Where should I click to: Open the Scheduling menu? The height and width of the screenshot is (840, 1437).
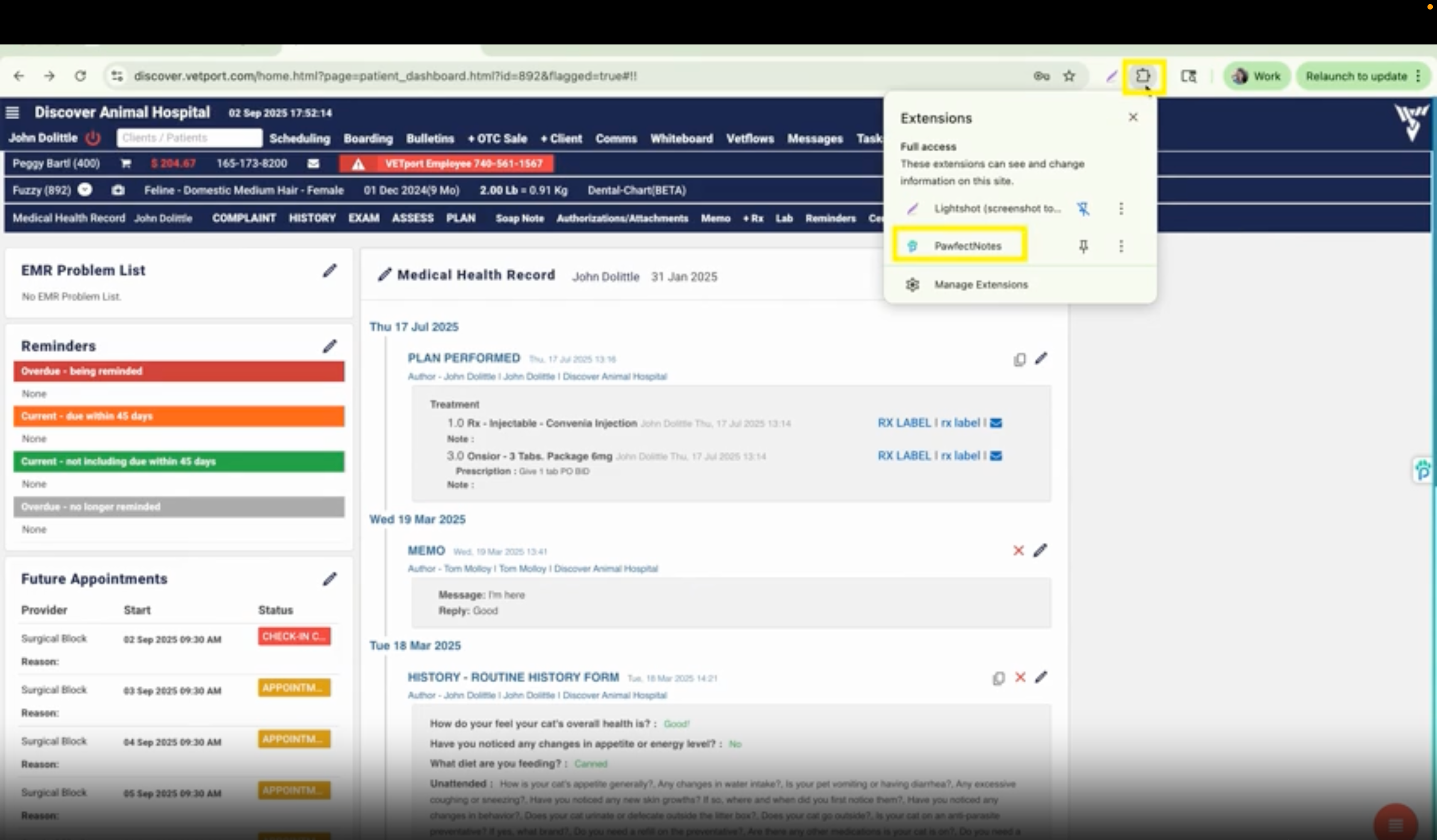click(300, 139)
